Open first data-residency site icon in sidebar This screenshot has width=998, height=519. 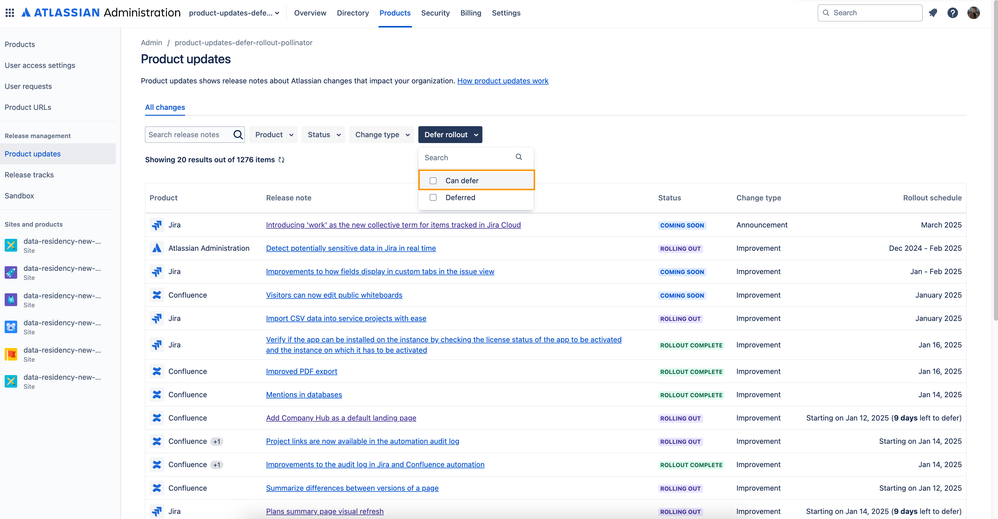pos(11,245)
